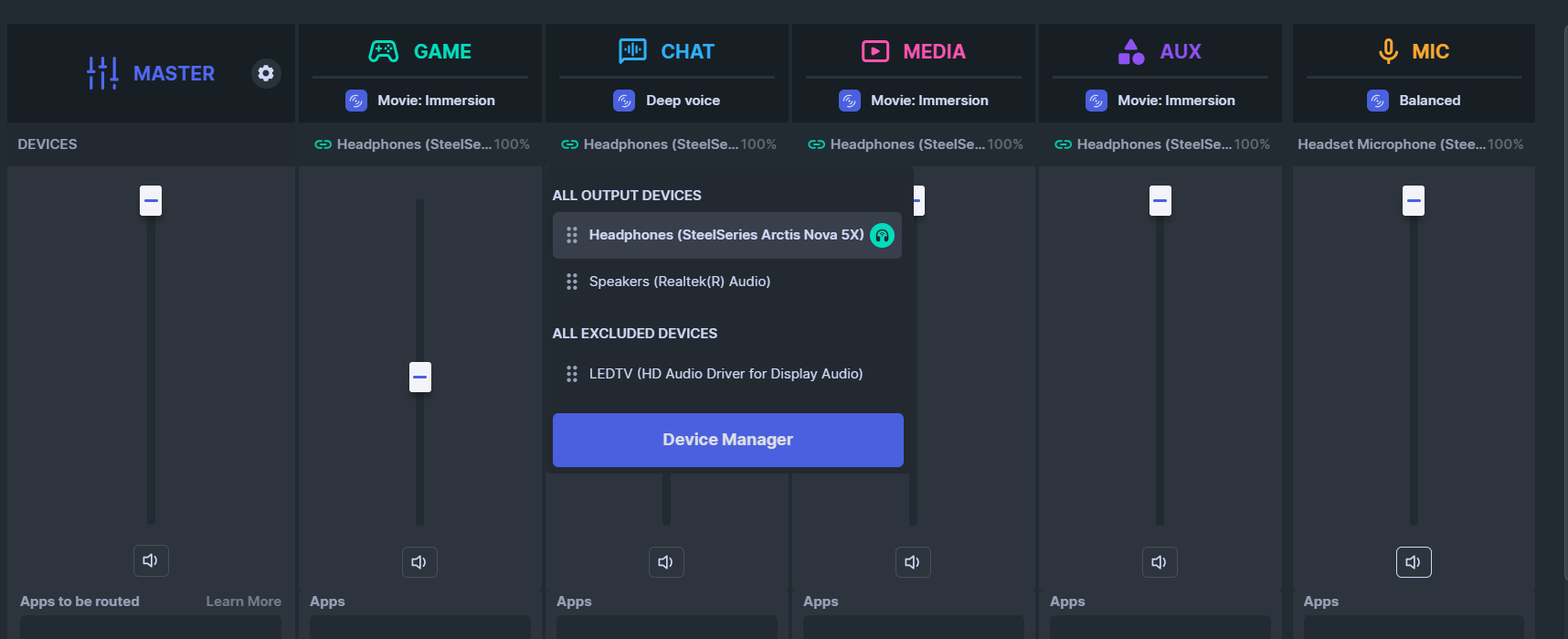Open Aux output device Headphones selector

click(1161, 144)
